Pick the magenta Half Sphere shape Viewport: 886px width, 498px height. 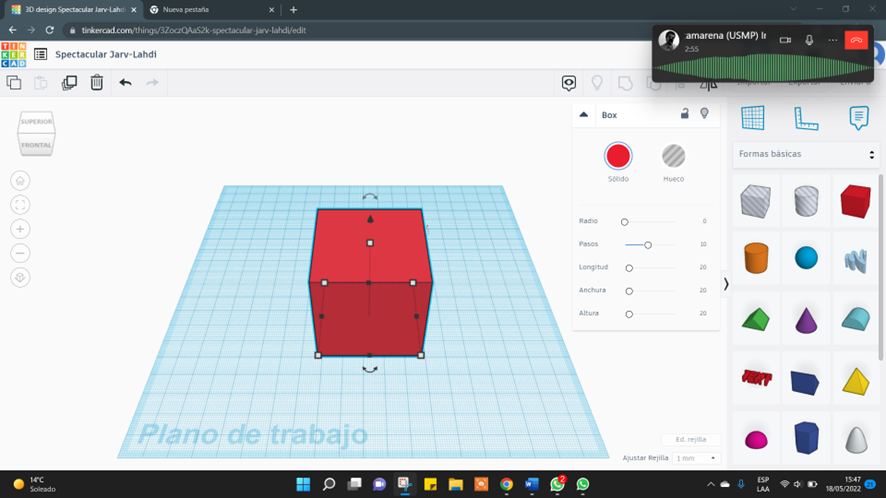[x=756, y=439]
